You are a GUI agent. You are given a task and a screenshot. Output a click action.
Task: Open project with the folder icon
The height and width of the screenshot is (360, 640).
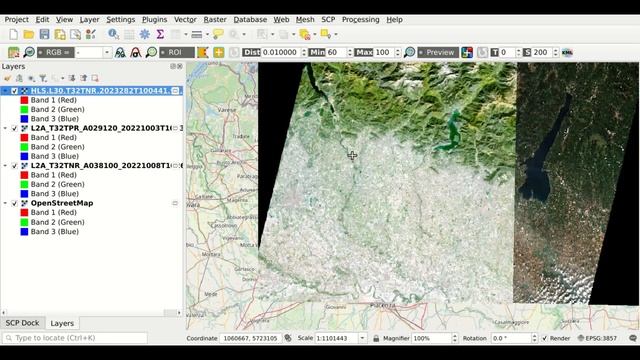[x=29, y=34]
